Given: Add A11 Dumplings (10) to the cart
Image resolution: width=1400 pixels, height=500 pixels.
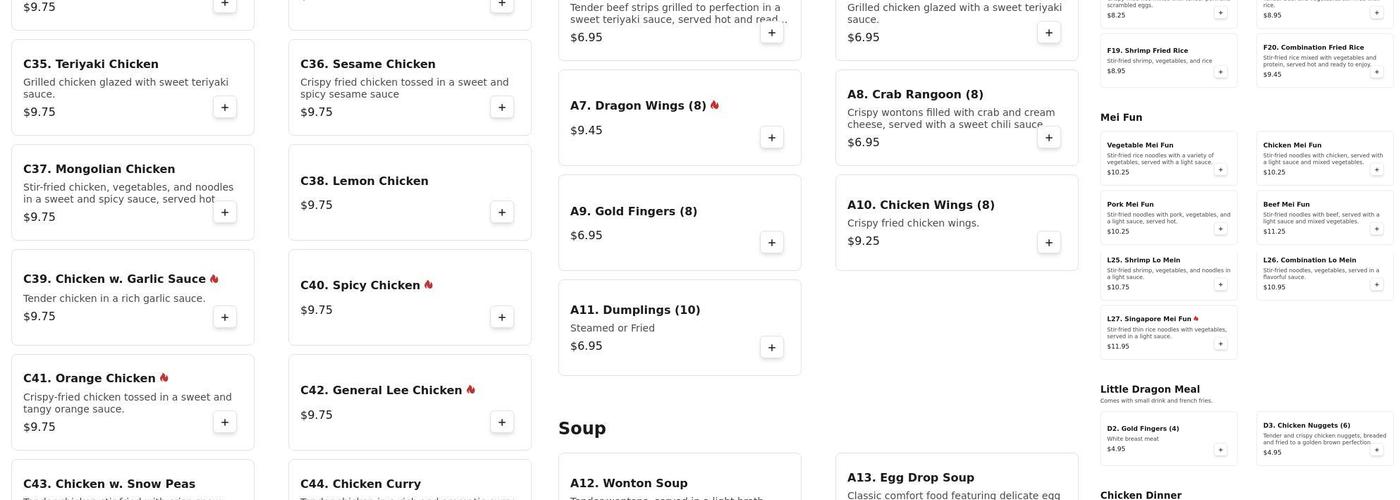Looking at the screenshot, I should click(772, 348).
